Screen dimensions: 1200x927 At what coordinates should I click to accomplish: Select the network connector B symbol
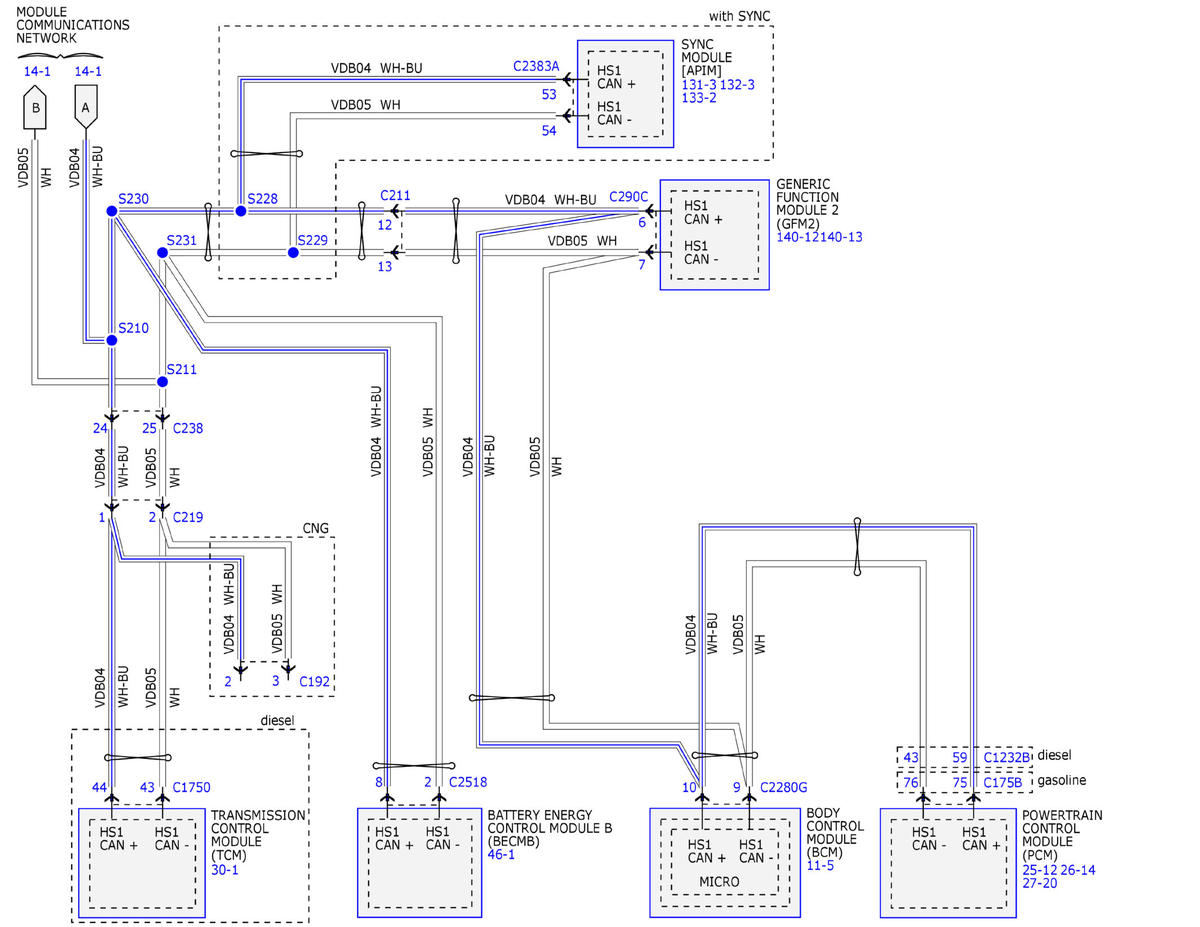point(36,111)
